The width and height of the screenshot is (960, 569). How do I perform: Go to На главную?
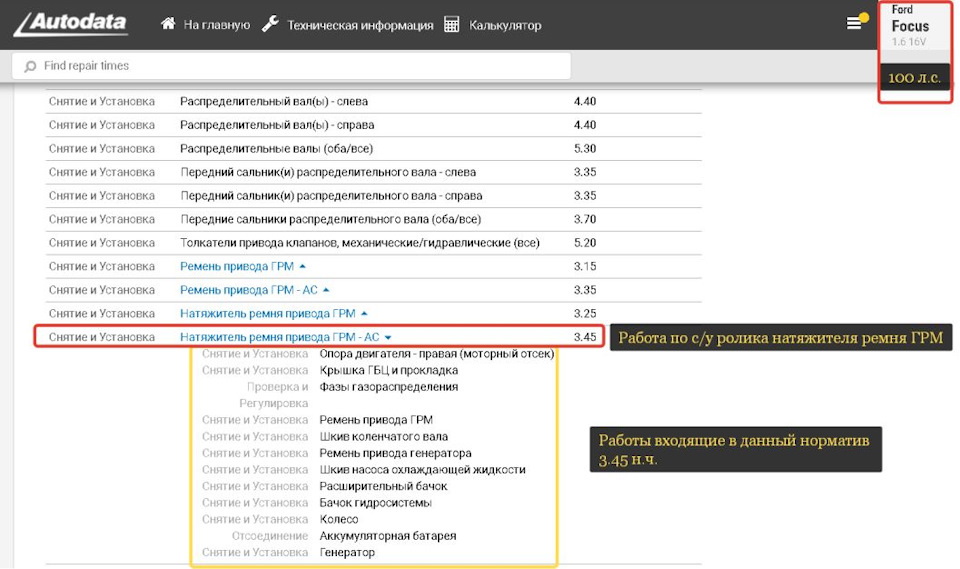[217, 25]
